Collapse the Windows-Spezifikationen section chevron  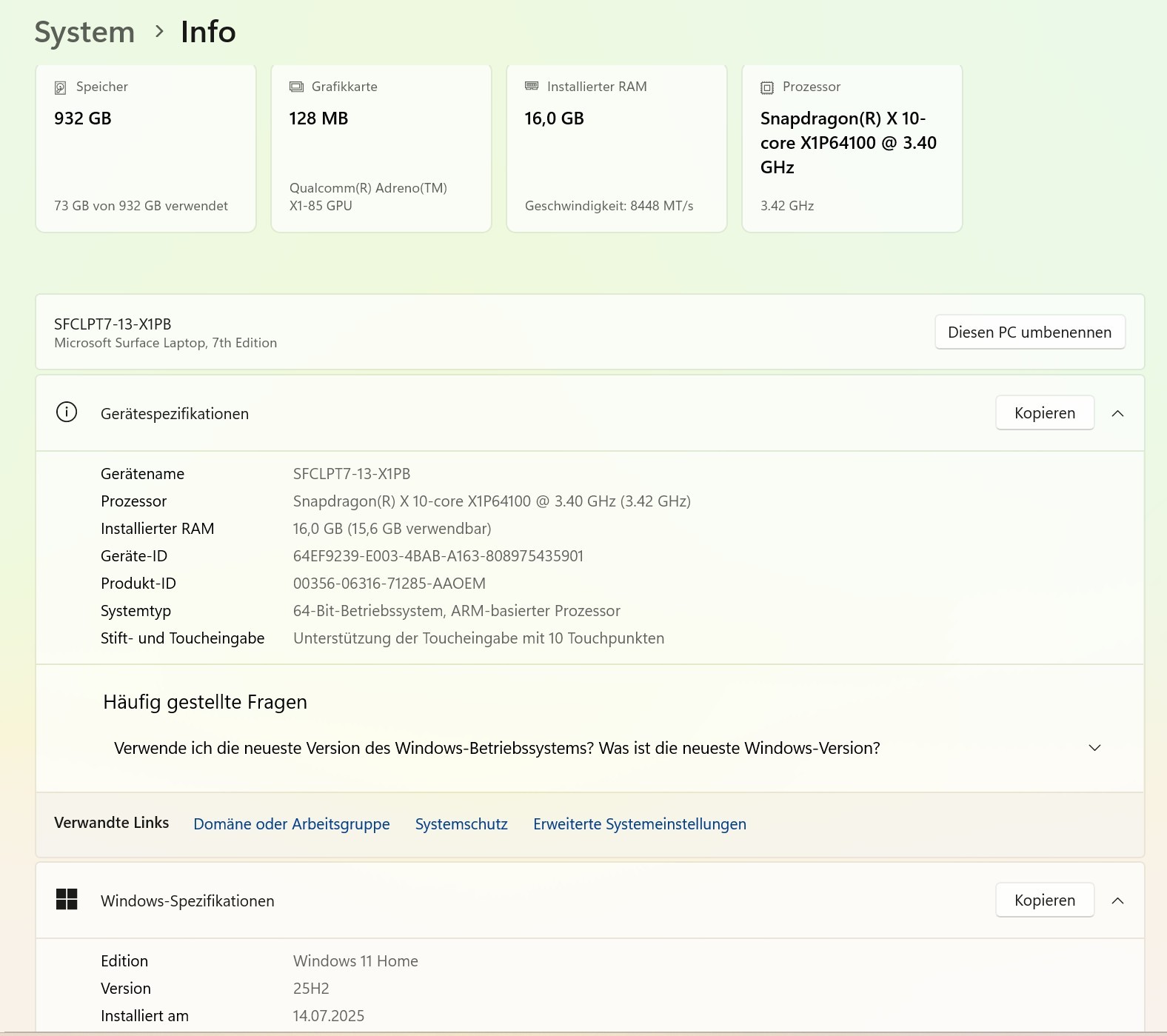click(1117, 900)
